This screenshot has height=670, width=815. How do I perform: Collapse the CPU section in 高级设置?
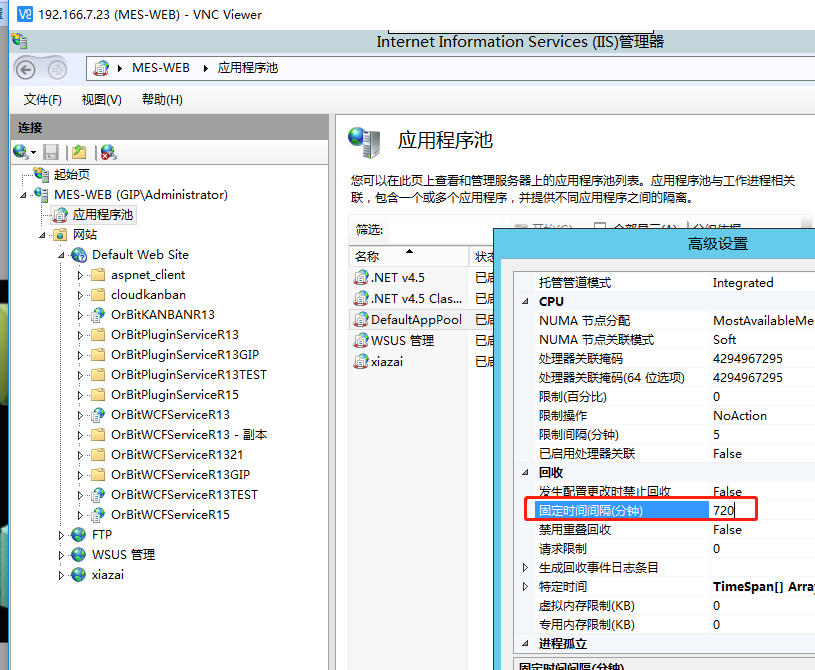tap(525, 301)
